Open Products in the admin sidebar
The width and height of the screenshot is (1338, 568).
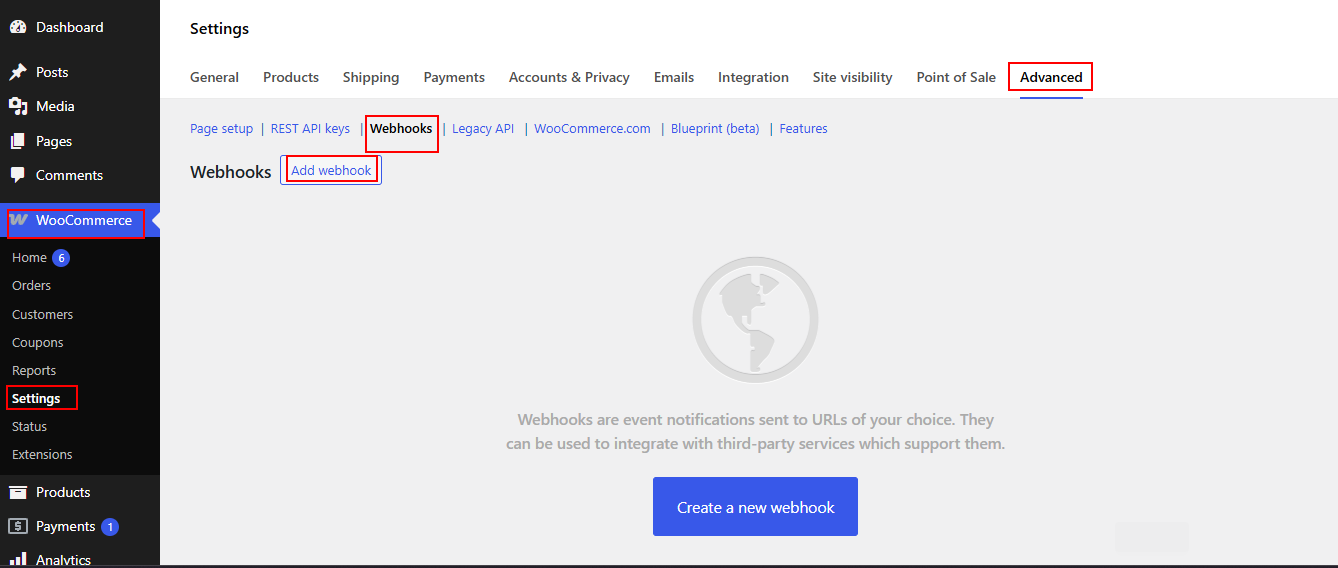(63, 492)
